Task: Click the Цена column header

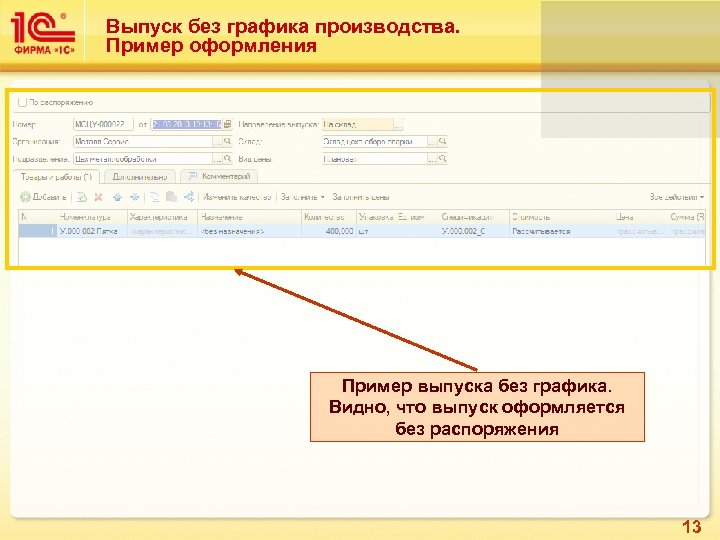Action: coord(641,217)
